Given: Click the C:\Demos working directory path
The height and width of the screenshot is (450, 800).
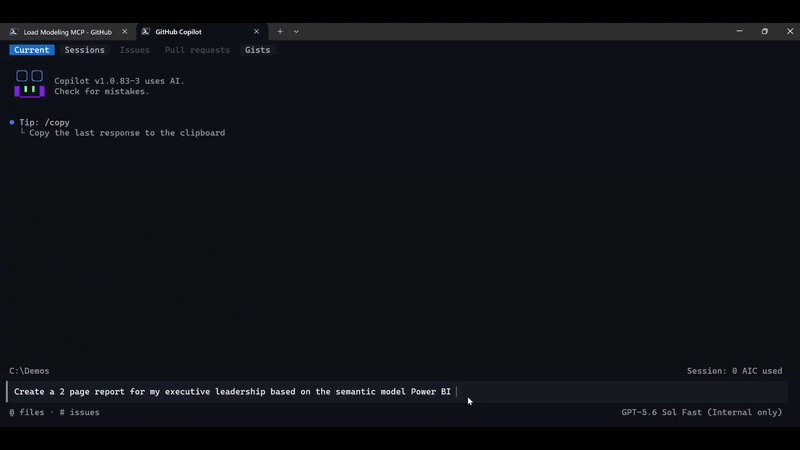Looking at the screenshot, I should click(x=29, y=371).
